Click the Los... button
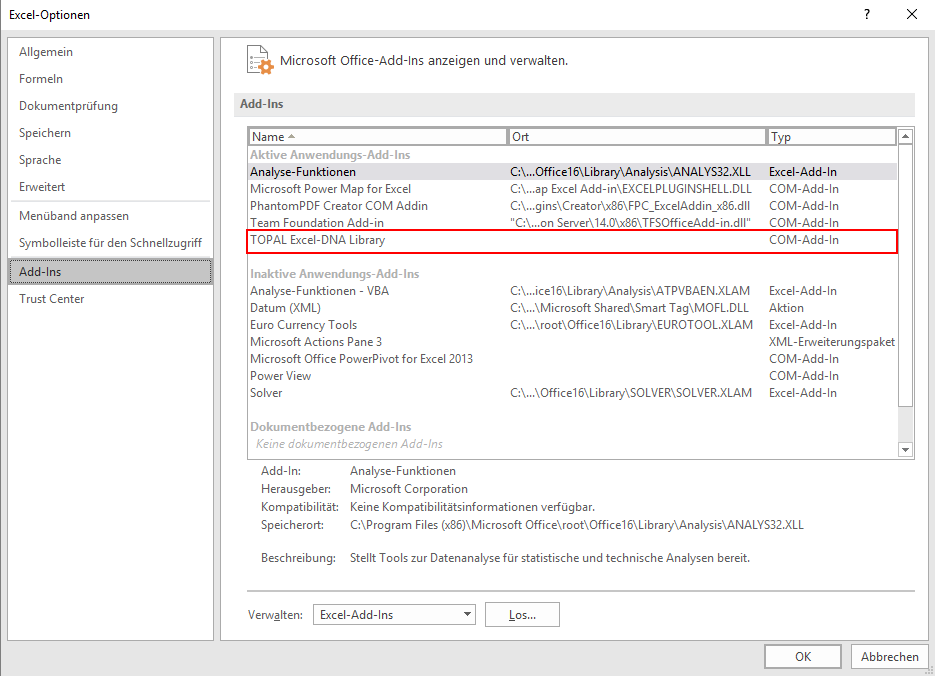Screen dimensions: 935x676 click(521, 615)
